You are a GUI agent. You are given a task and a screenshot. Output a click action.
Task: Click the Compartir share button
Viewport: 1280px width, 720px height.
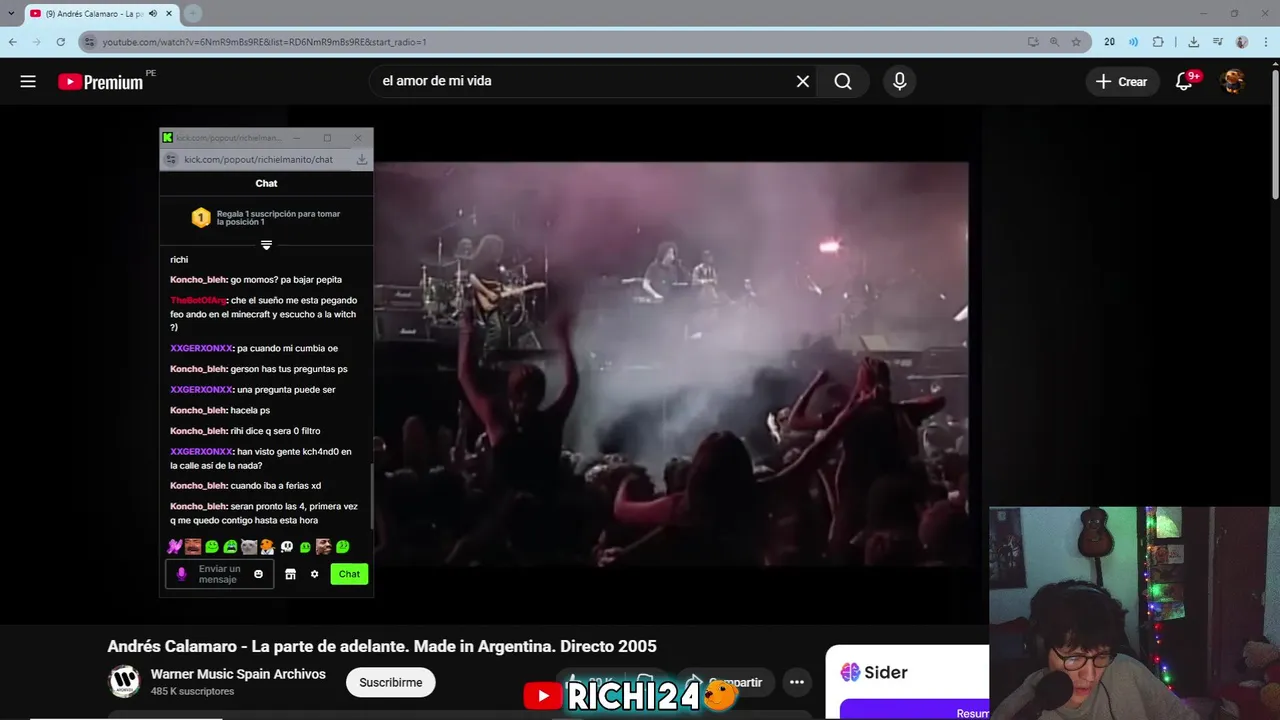727,682
